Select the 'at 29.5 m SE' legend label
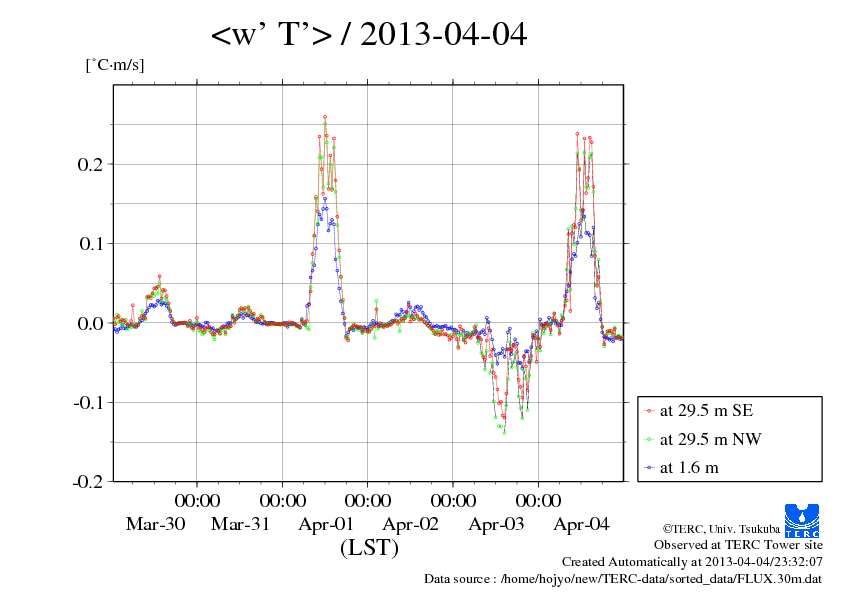 706,411
